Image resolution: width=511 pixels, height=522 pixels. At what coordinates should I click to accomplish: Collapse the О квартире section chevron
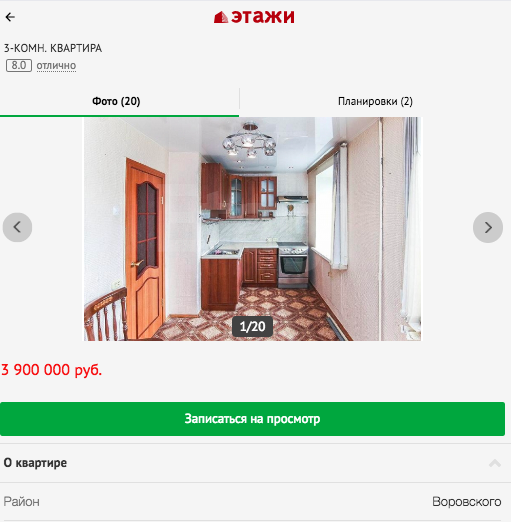[495, 463]
